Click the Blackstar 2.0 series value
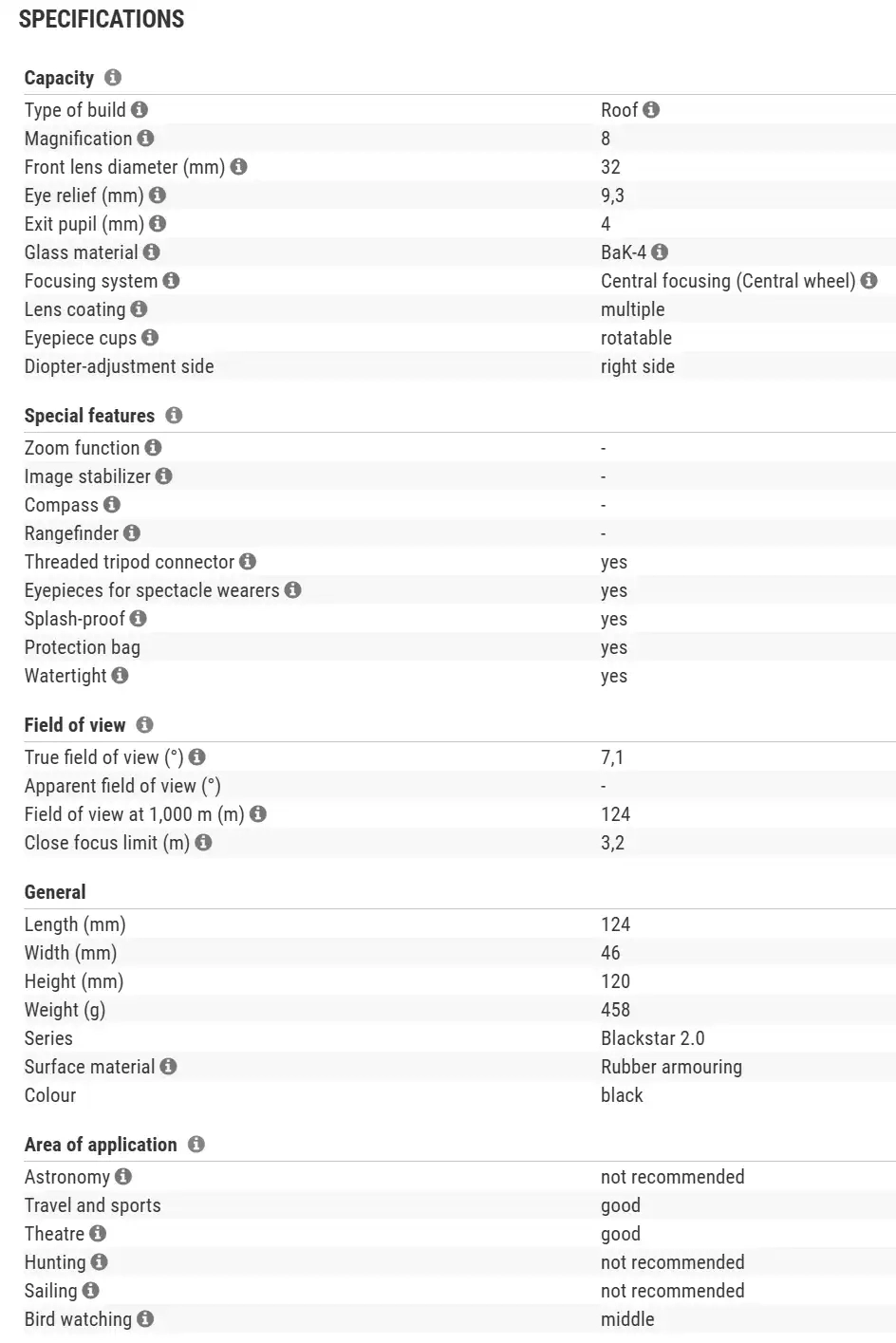The height and width of the screenshot is (1343, 896). 652,1038
